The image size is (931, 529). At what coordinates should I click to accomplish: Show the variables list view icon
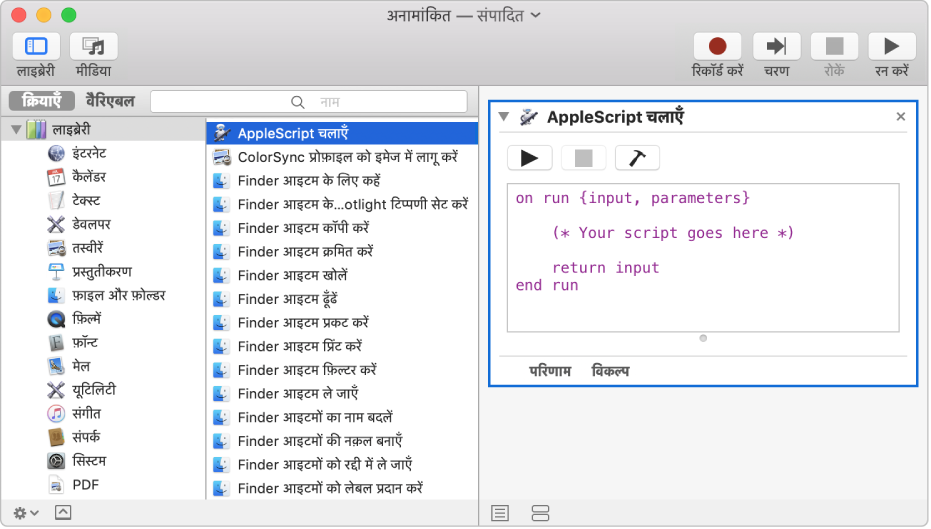click(x=540, y=513)
